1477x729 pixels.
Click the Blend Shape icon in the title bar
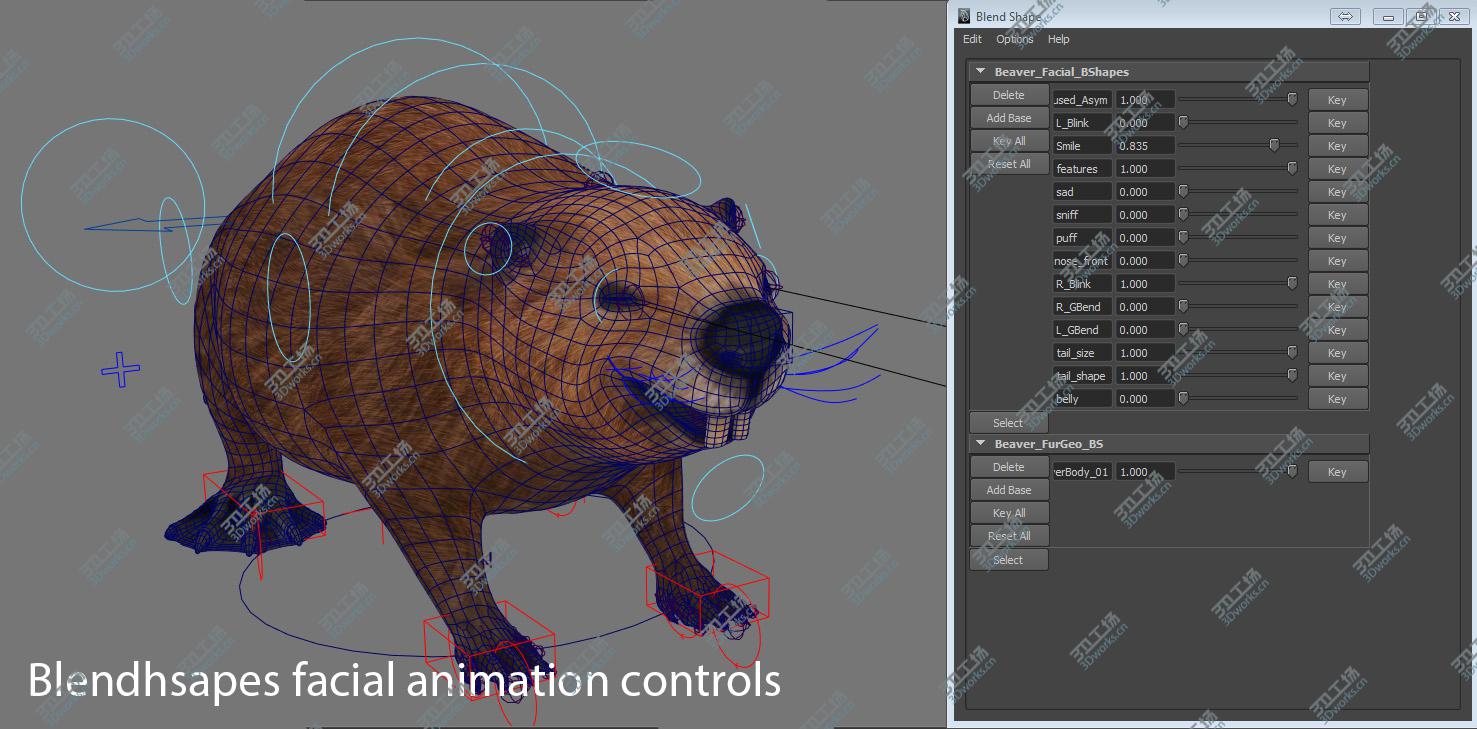tap(963, 16)
